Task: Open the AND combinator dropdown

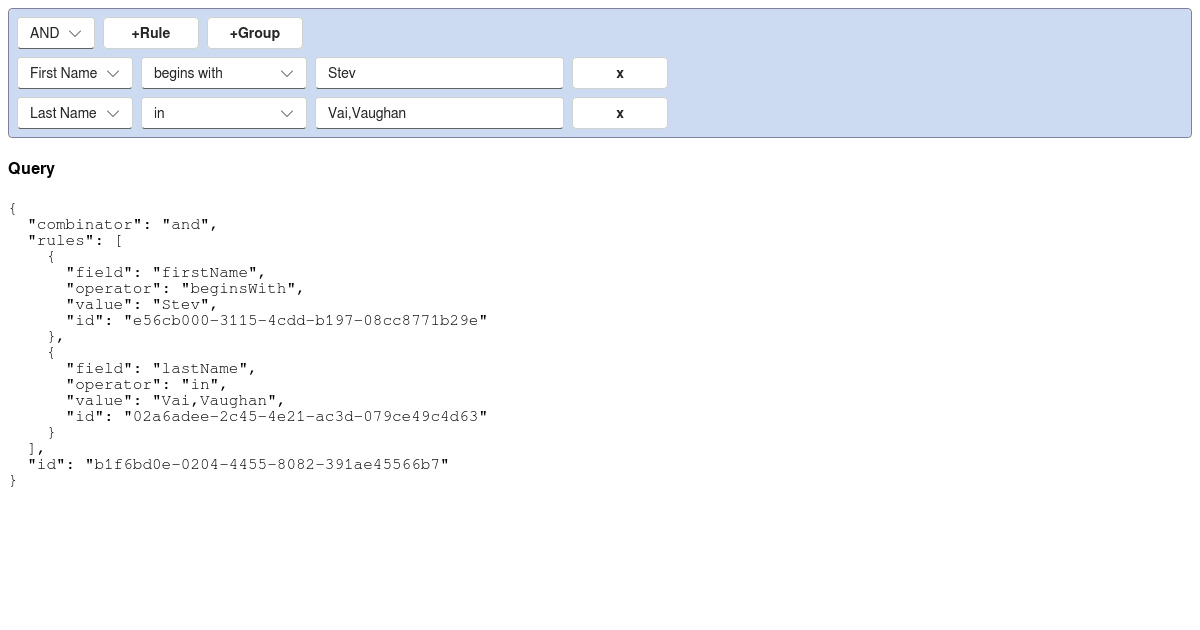Action: coord(56,33)
